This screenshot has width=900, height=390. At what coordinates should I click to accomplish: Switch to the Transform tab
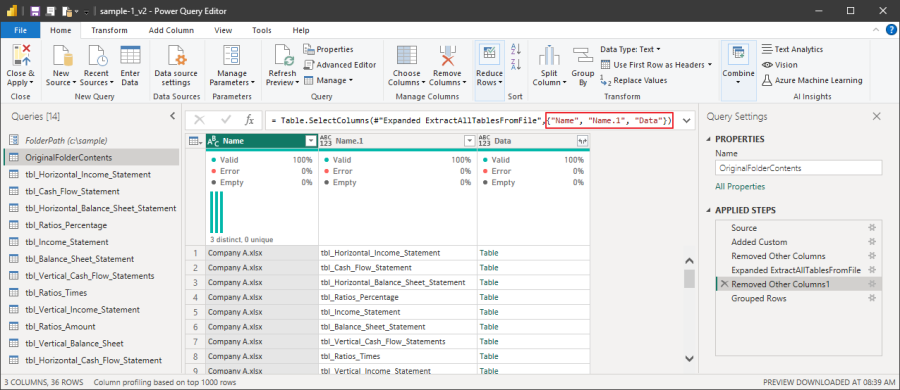click(109, 30)
